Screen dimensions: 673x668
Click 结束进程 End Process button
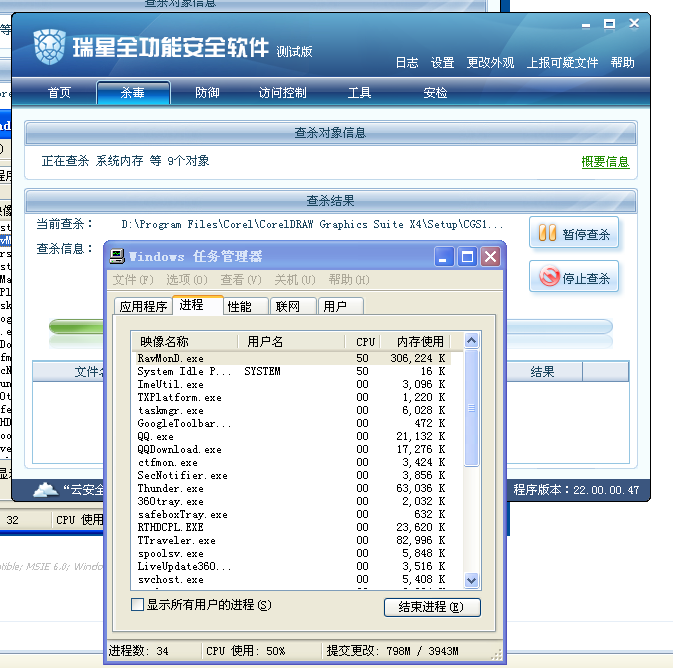(432, 607)
